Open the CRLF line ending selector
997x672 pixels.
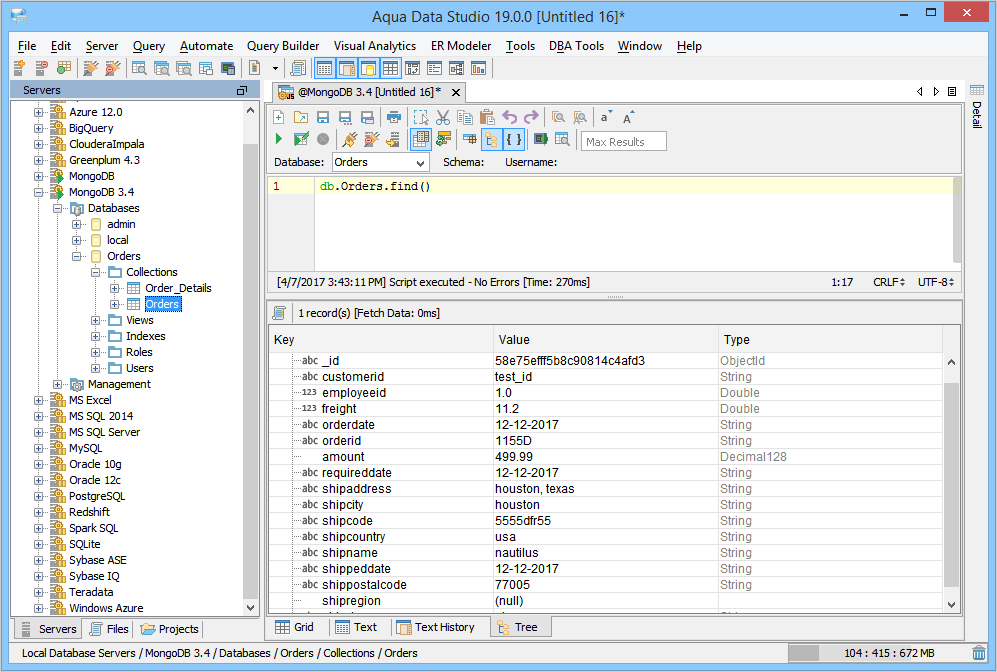tap(889, 282)
